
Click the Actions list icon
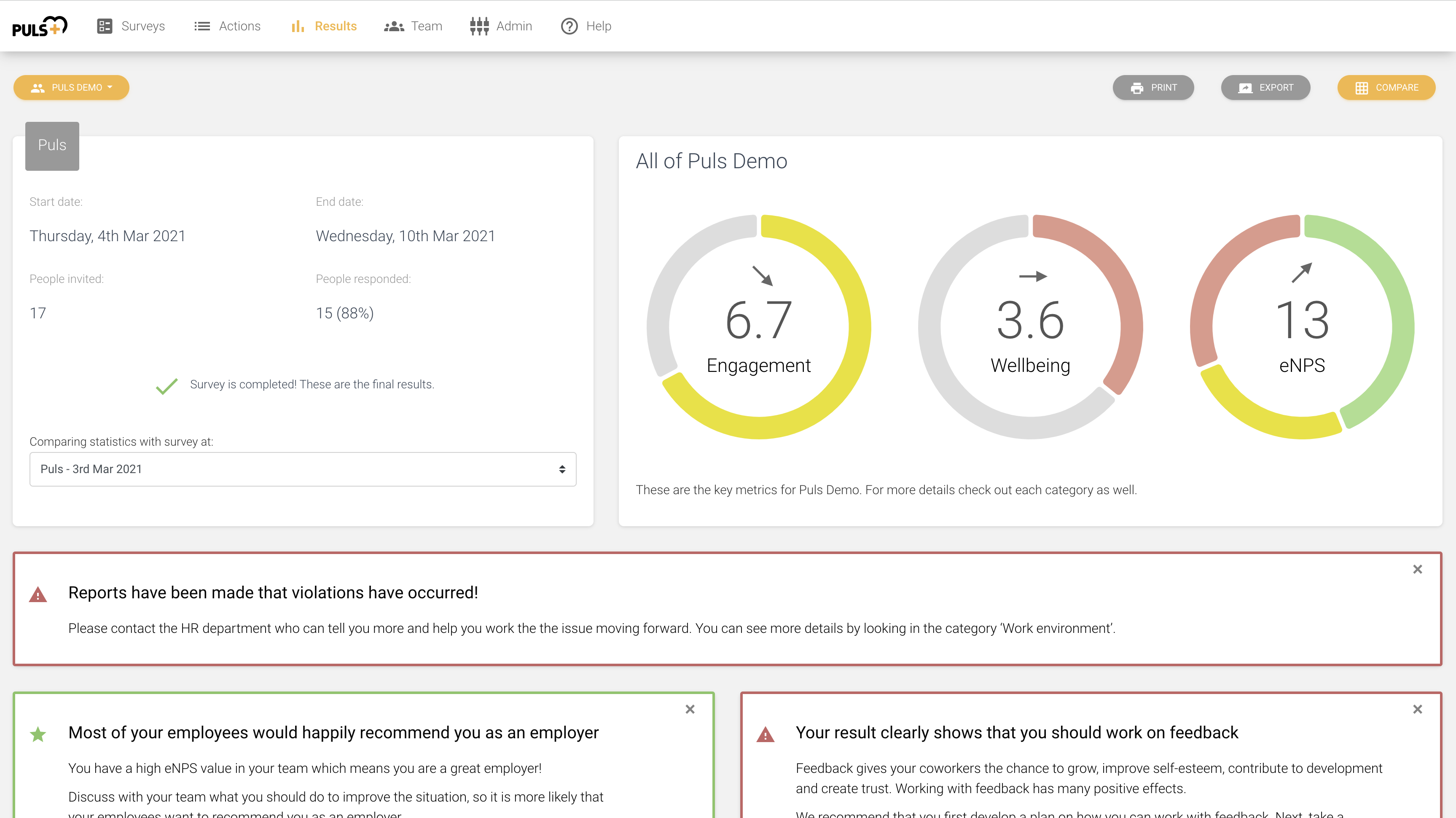(x=202, y=26)
